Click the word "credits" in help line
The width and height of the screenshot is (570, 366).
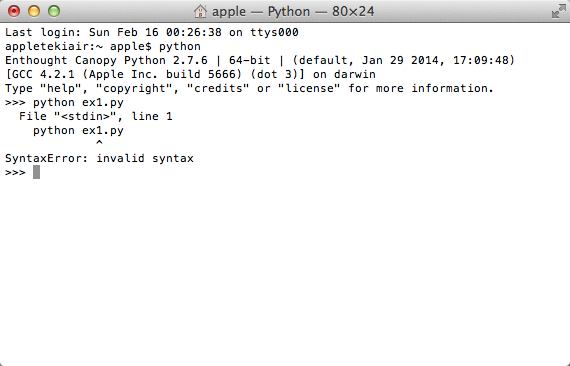coord(218,88)
